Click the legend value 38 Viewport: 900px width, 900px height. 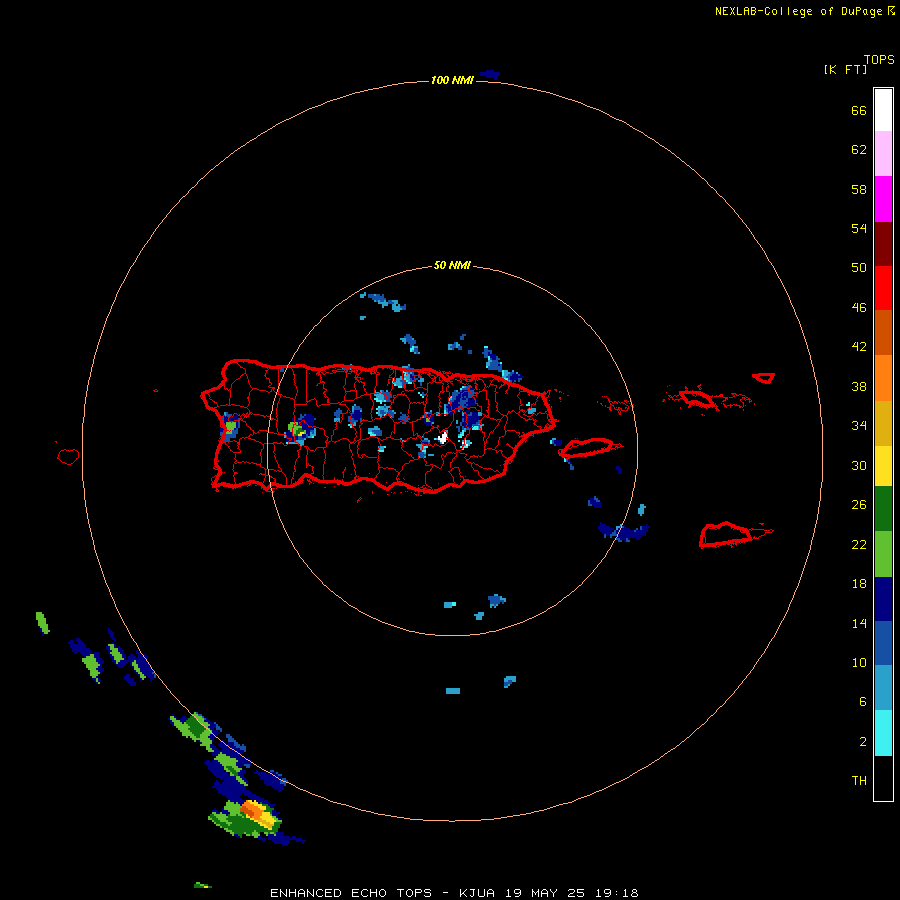pyautogui.click(x=859, y=386)
